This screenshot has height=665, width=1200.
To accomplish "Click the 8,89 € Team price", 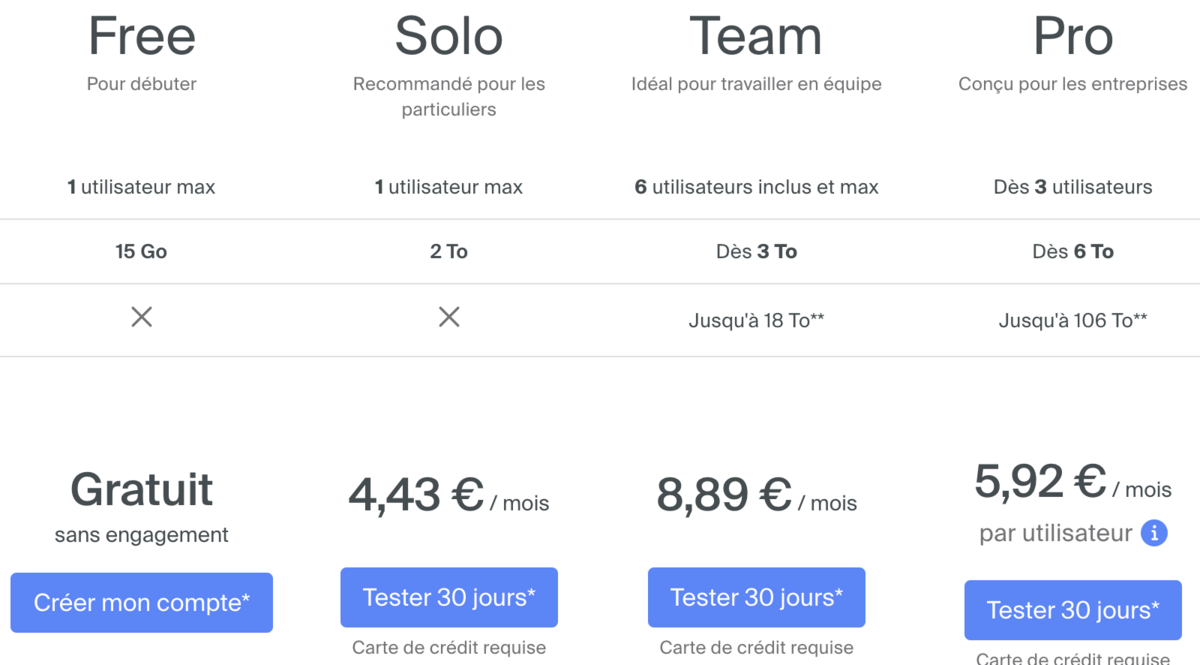I will [724, 495].
